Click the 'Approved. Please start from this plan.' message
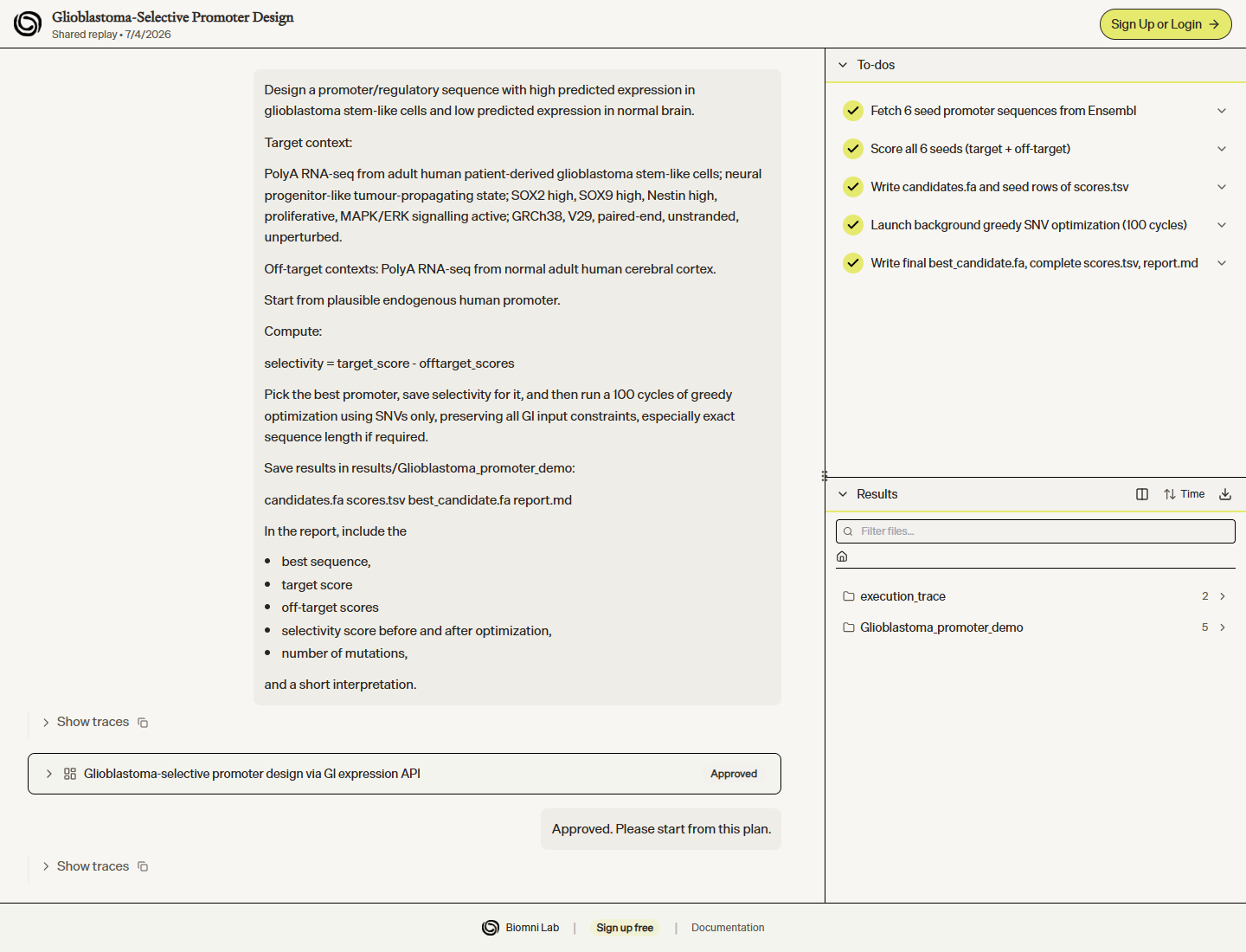Image resolution: width=1246 pixels, height=952 pixels. coord(661,829)
